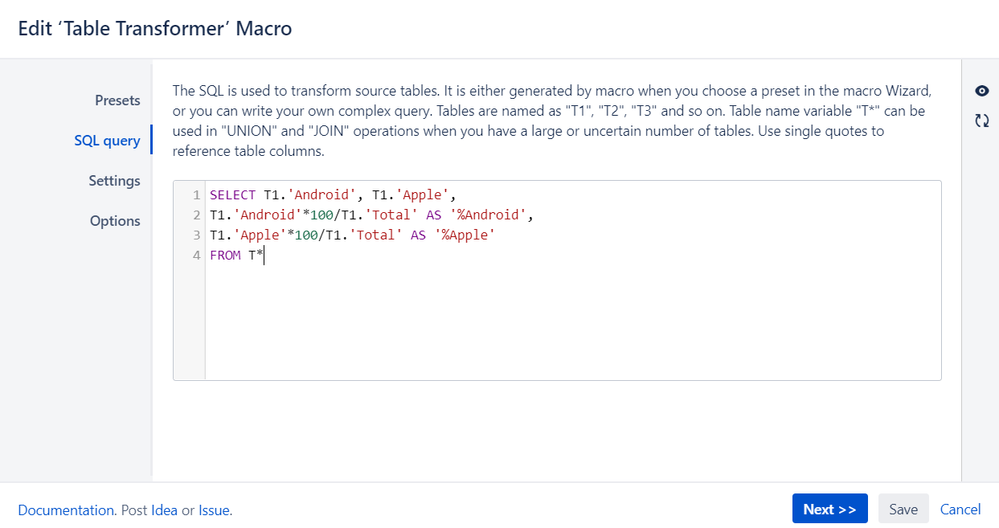Toggle the preview eye icon

[x=982, y=91]
